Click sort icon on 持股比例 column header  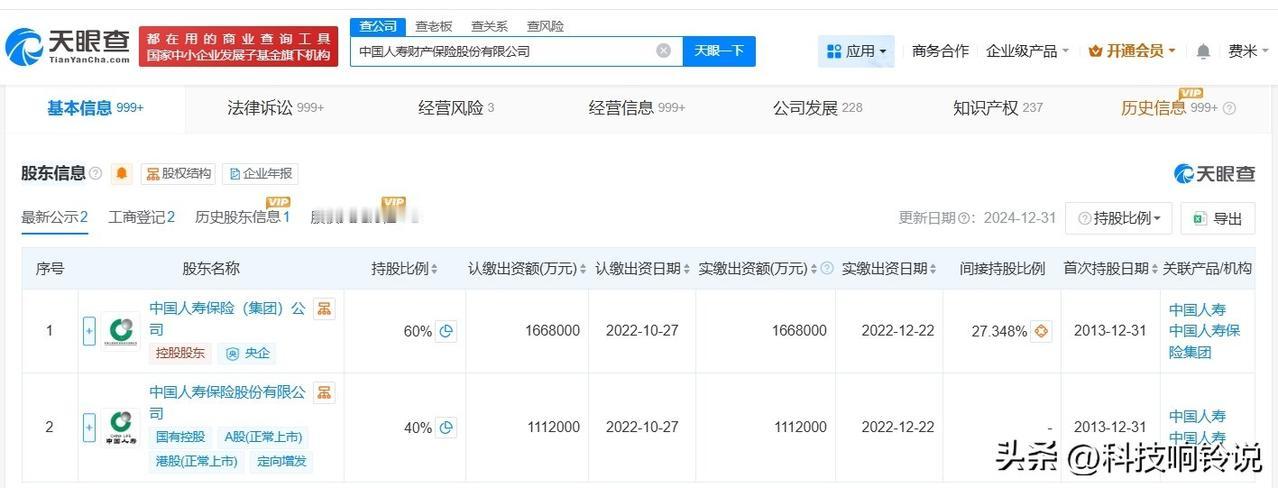coord(435,269)
